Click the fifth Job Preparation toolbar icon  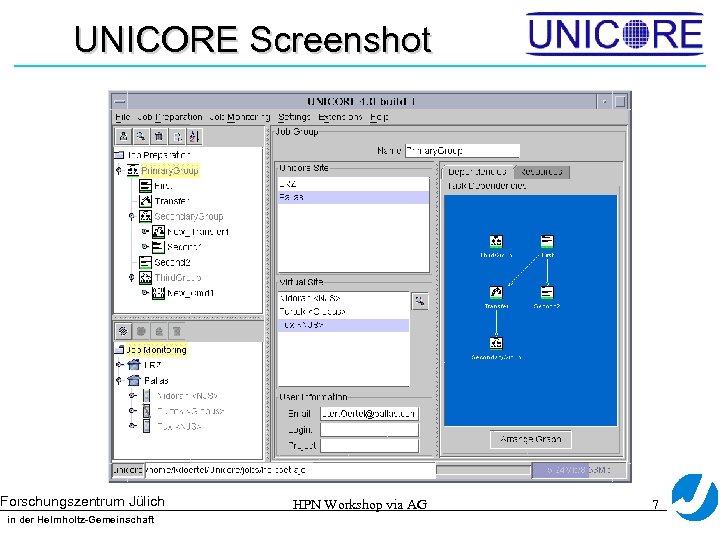[x=194, y=136]
